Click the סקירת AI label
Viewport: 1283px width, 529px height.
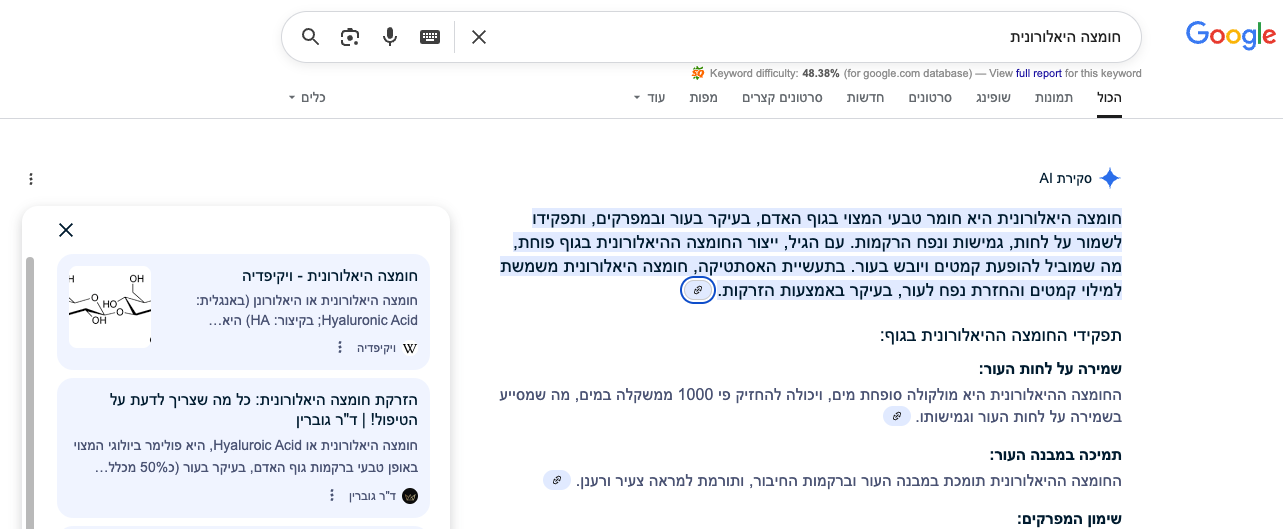click(x=1065, y=178)
